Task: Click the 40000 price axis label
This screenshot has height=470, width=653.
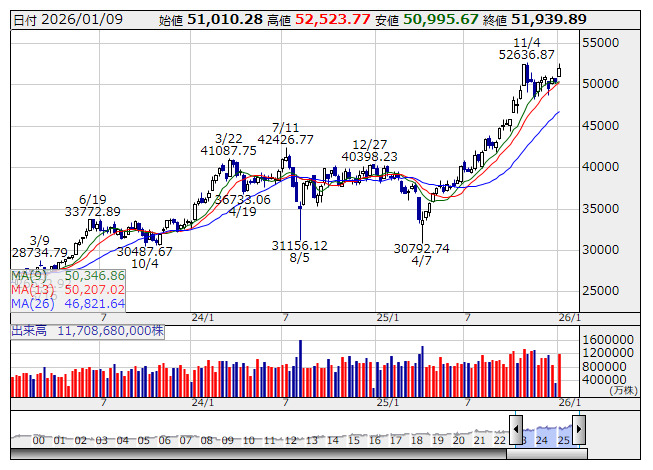Action: pyautogui.click(x=601, y=167)
